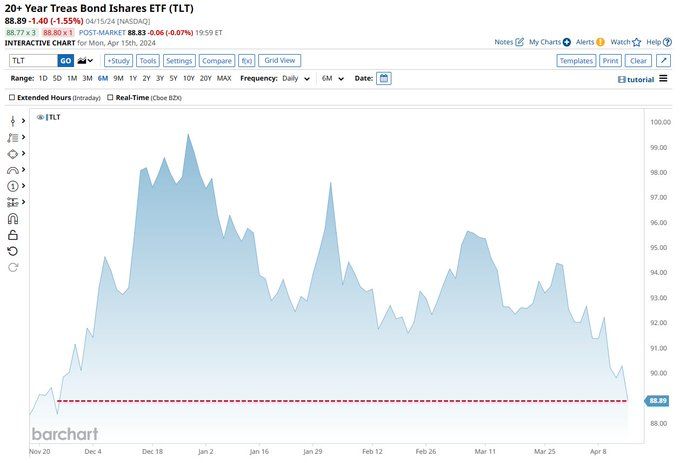The image size is (680, 463).
Task: Open the 6M period dropdown
Action: click(x=333, y=78)
